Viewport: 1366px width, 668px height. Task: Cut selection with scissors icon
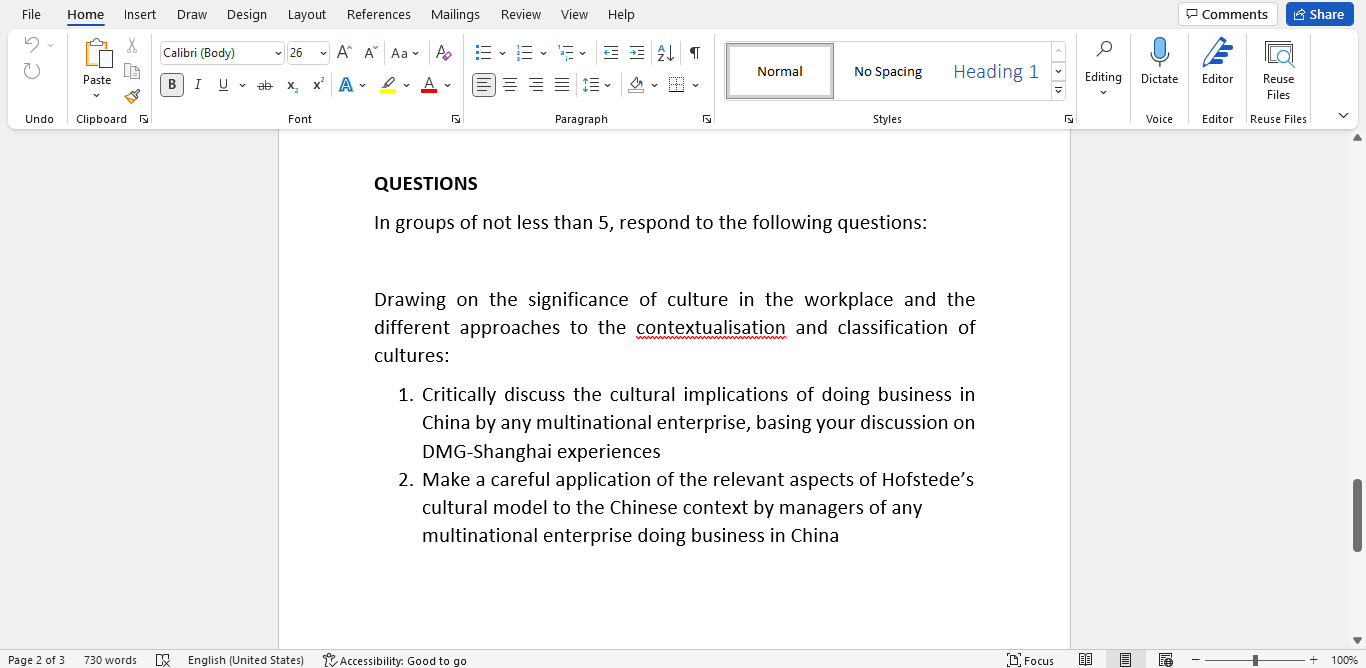[x=132, y=46]
